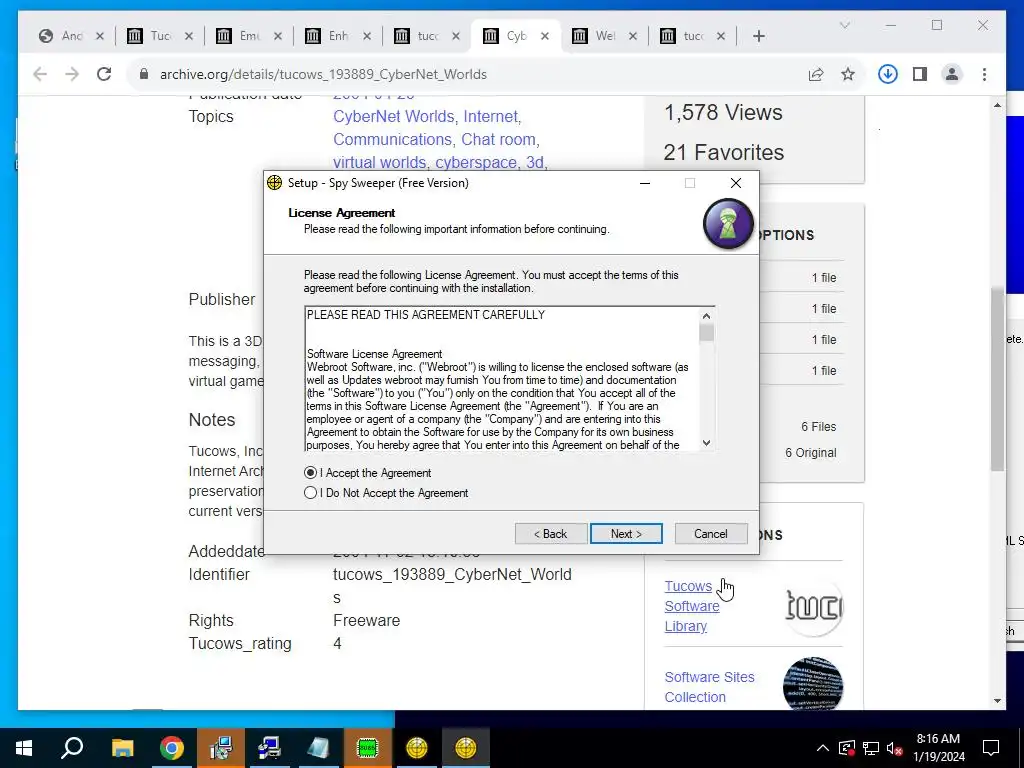Click the green chip taskbar icon
This screenshot has height=768, width=1024.
368,748
